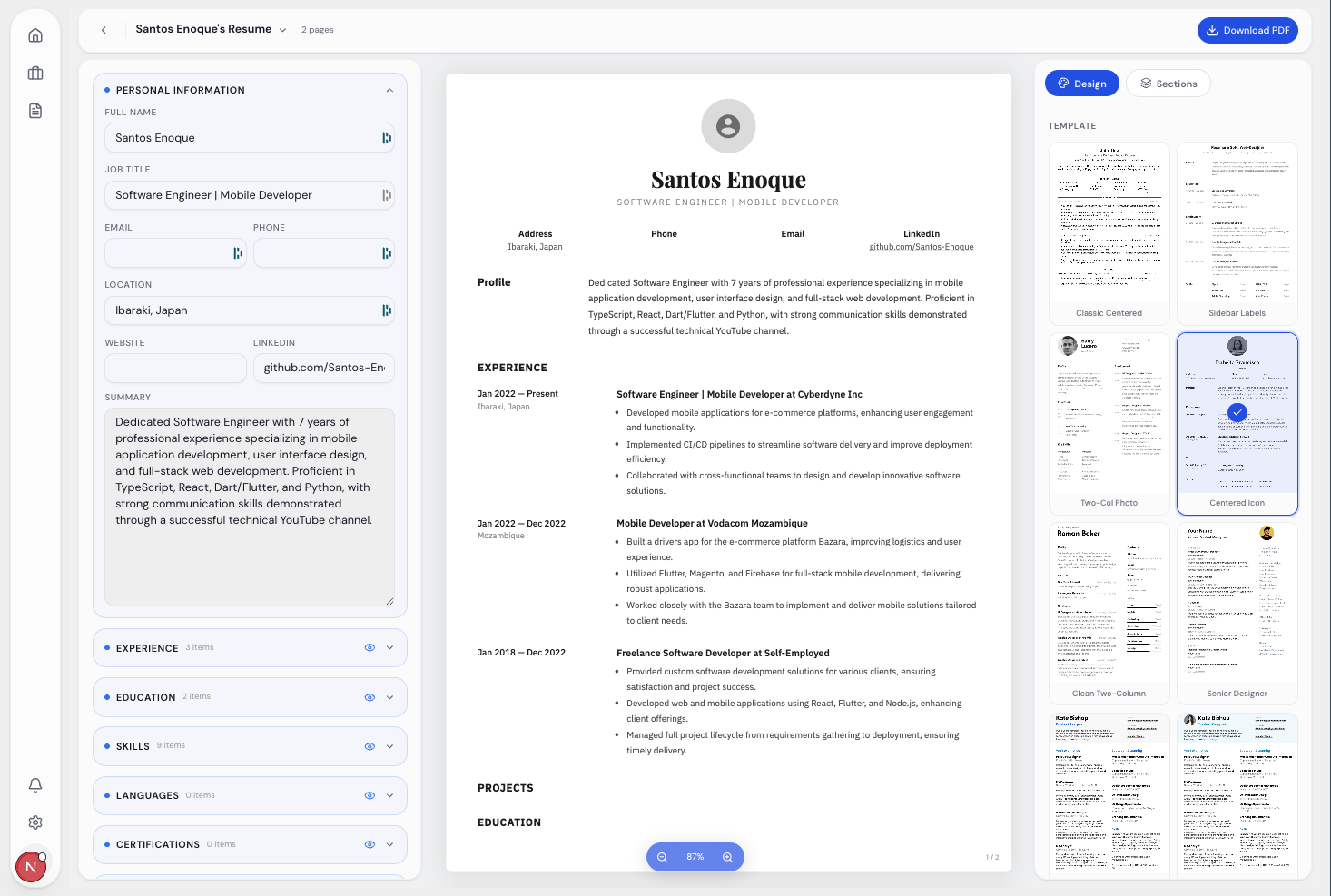Screen dimensions: 1331x896
Task: Toggle visibility of the Languages section
Action: 370,795
